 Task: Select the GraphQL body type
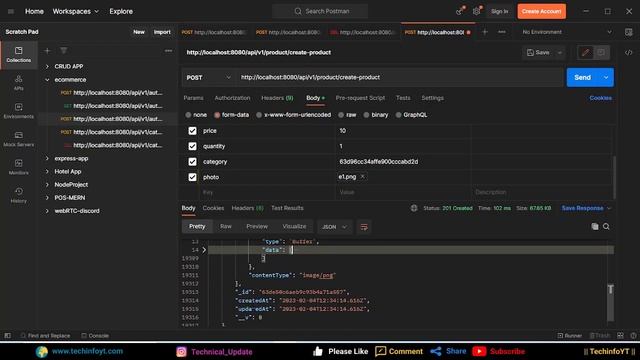point(398,115)
